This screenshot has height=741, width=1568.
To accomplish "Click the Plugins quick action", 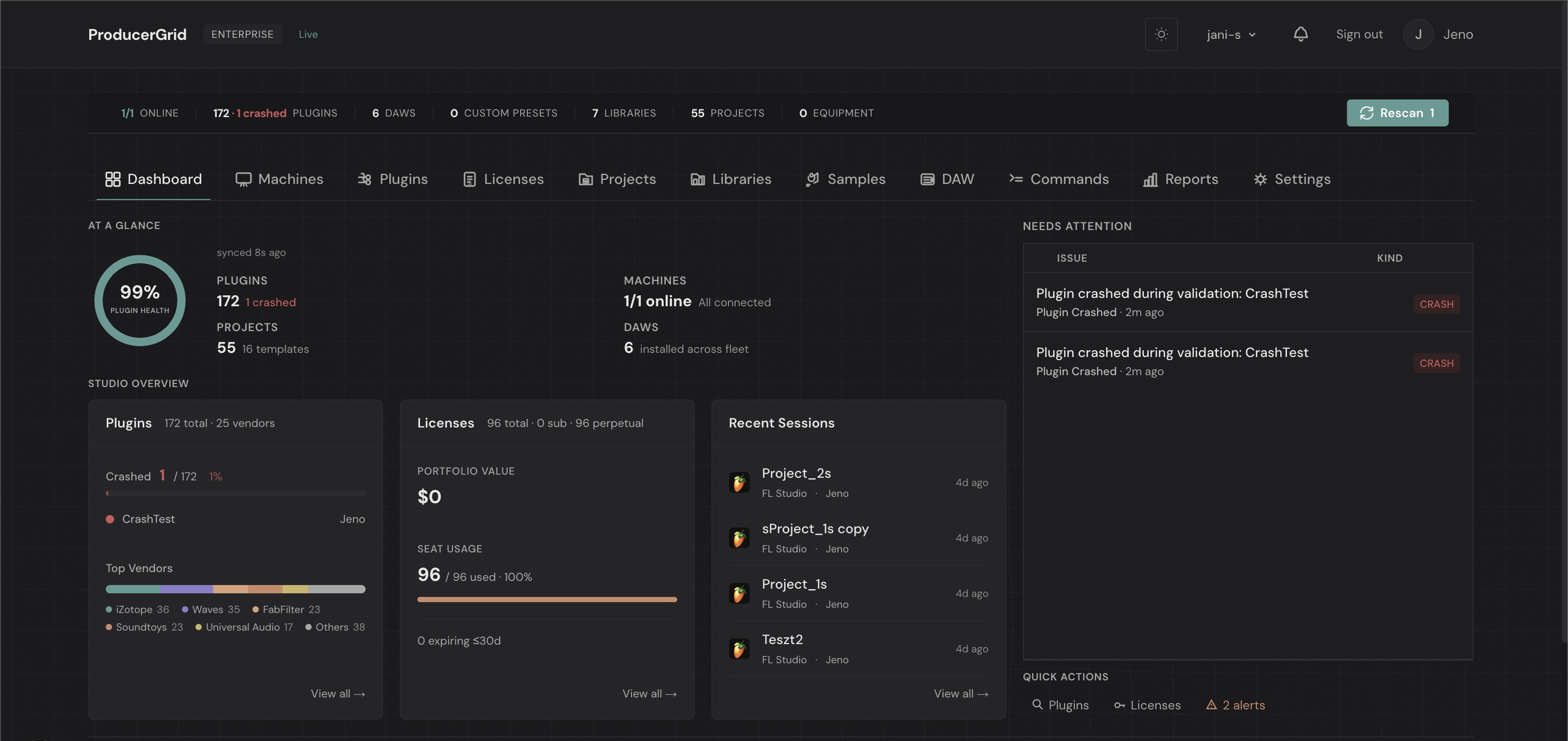I will click(x=1061, y=705).
